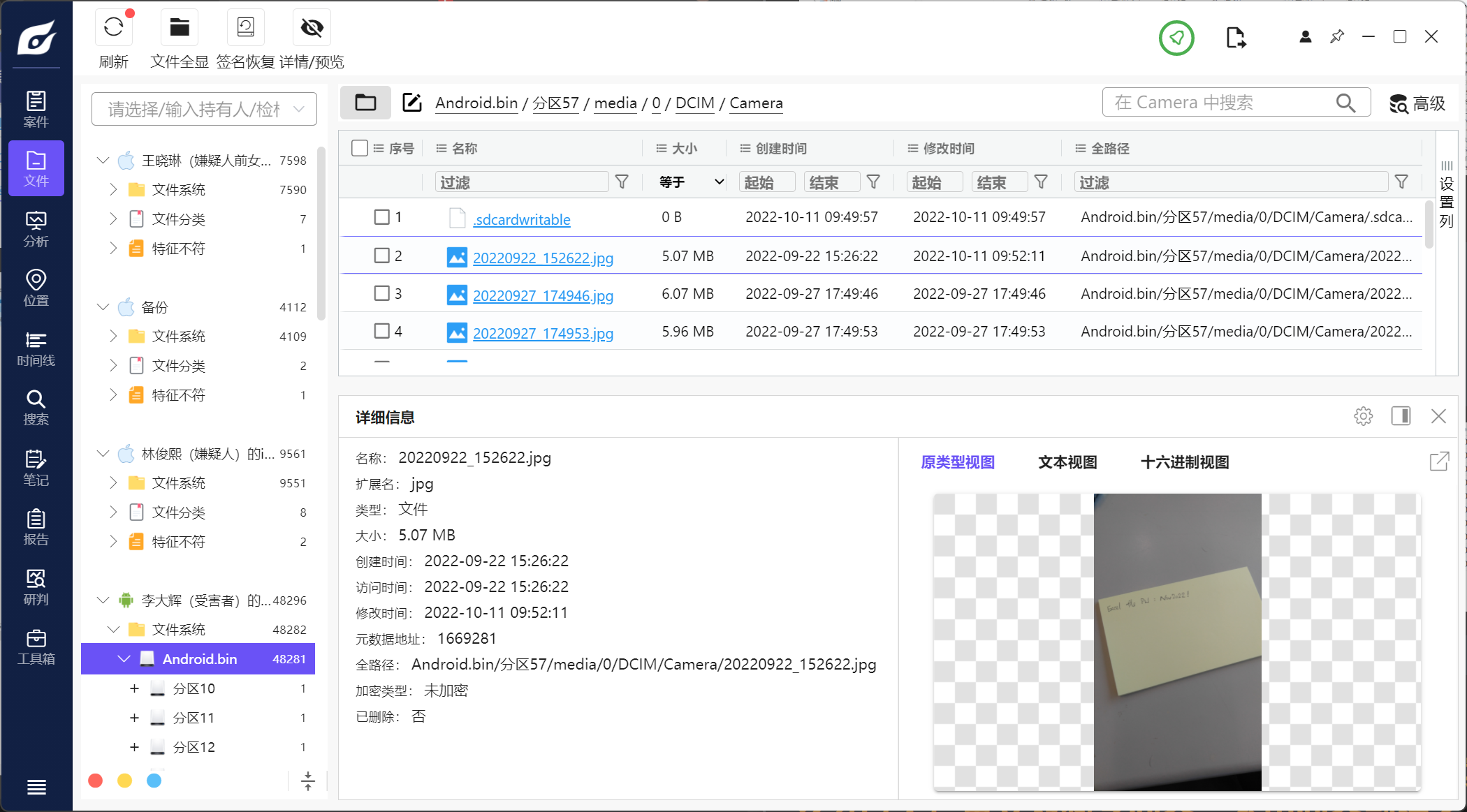Open the 等于 size comparison dropdown
Image resolution: width=1467 pixels, height=812 pixels.
pyautogui.click(x=690, y=182)
